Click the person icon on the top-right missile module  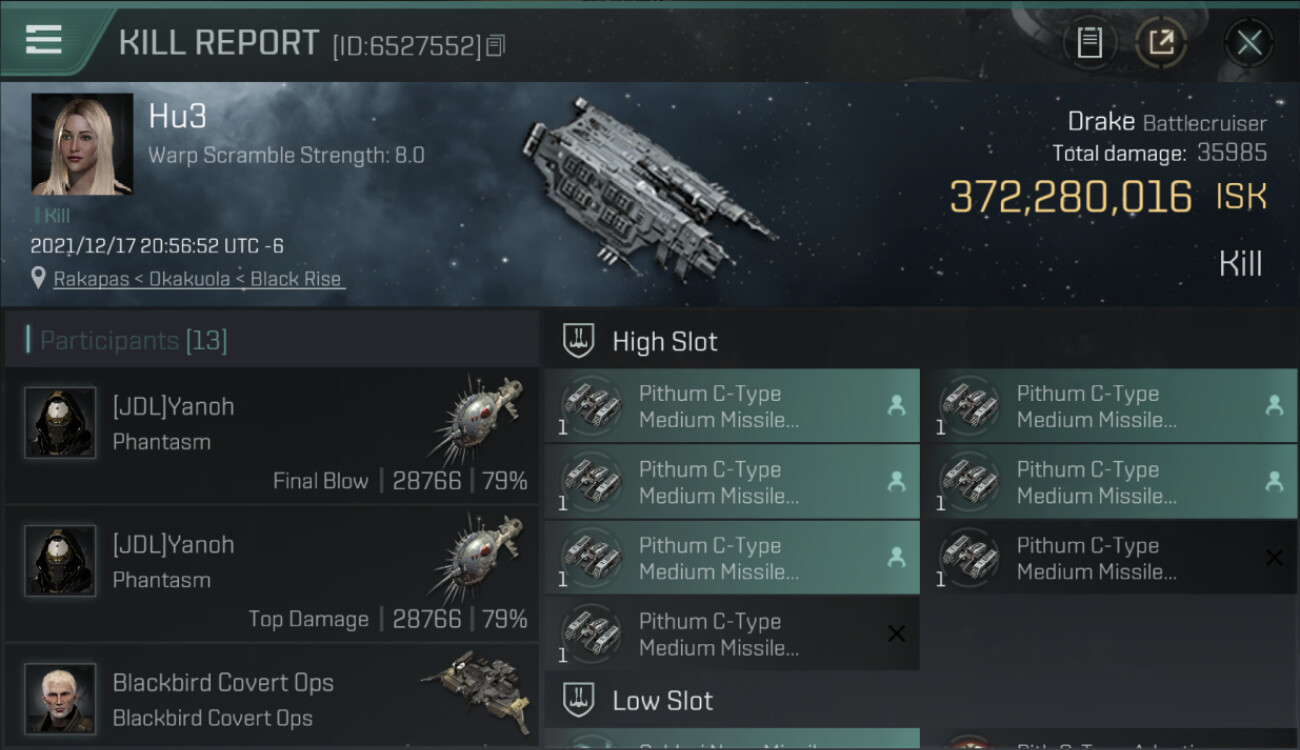pos(1274,406)
